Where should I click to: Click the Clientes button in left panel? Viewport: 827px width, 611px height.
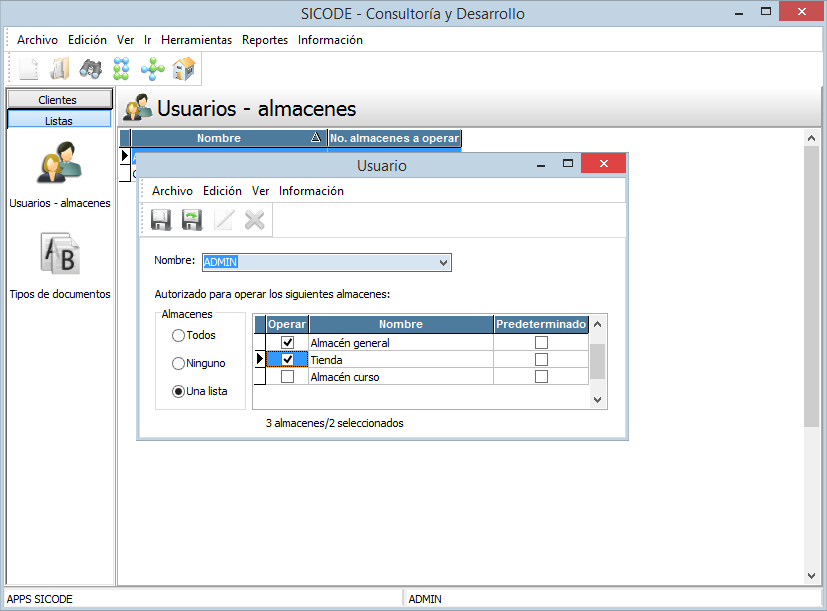coord(58,100)
